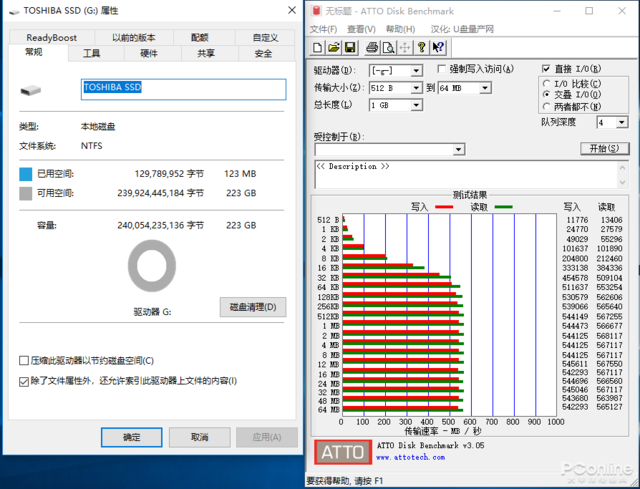Screen dimensions: 640x489
Task: Click the Open folder icon in ATTO toolbar
Action: pos(333,48)
